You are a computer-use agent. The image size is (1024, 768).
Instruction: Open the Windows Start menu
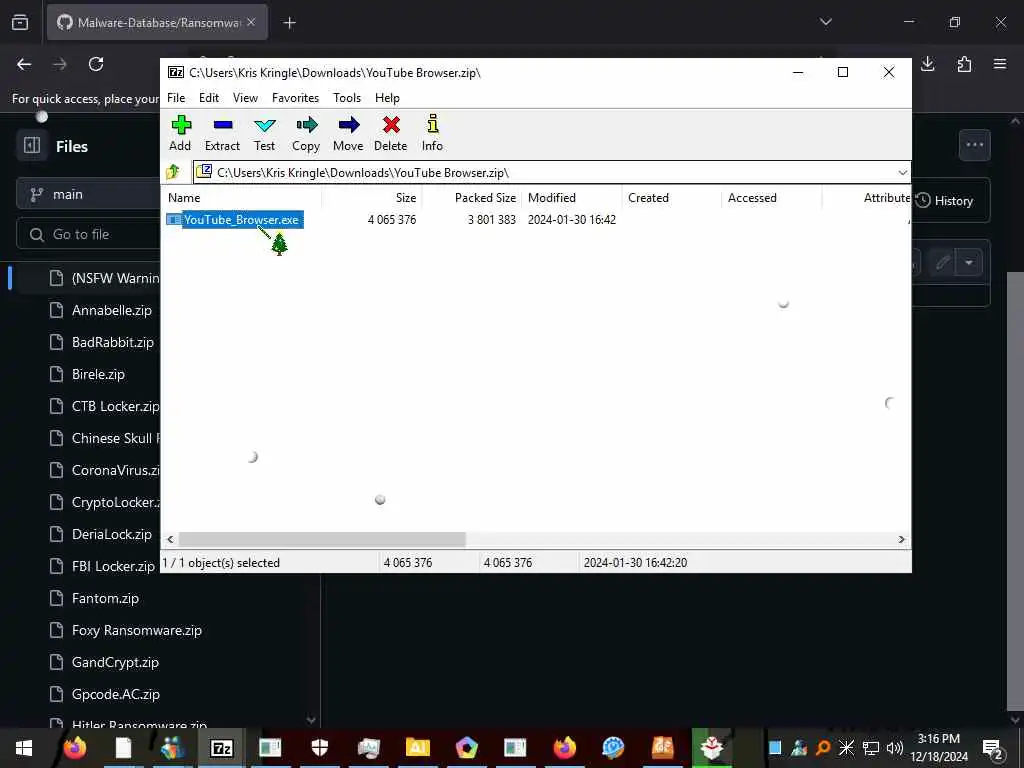(24, 748)
